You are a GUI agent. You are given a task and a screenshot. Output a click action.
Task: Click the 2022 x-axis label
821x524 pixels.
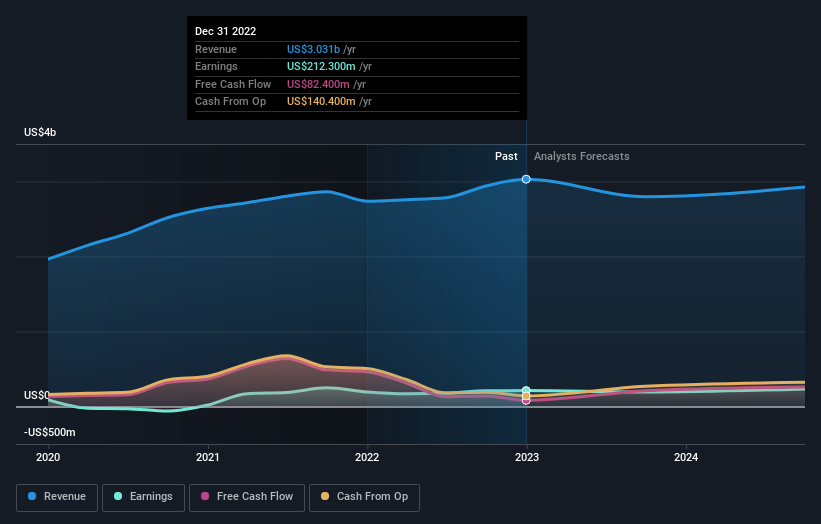(x=367, y=457)
